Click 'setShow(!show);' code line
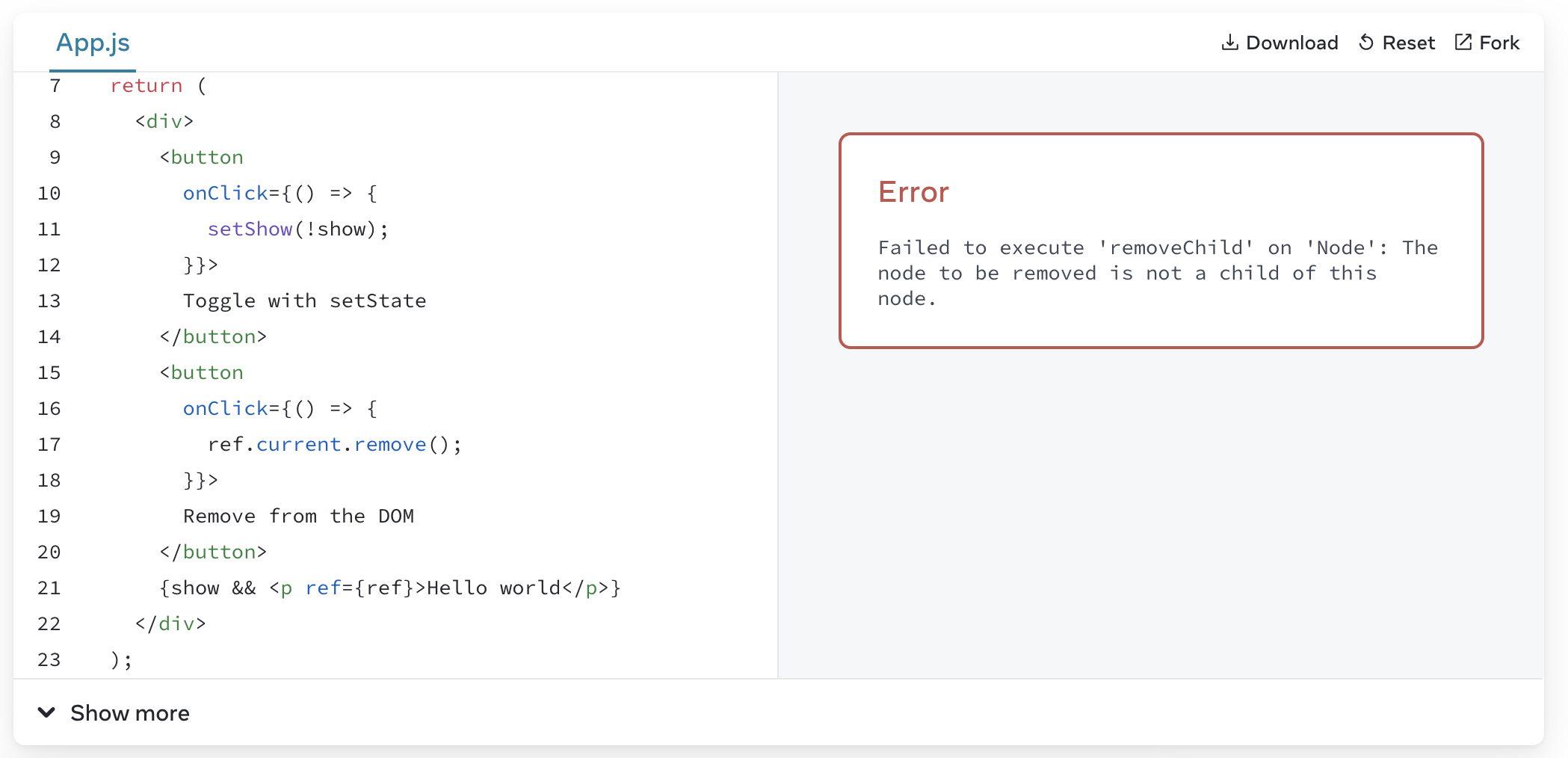 point(298,229)
